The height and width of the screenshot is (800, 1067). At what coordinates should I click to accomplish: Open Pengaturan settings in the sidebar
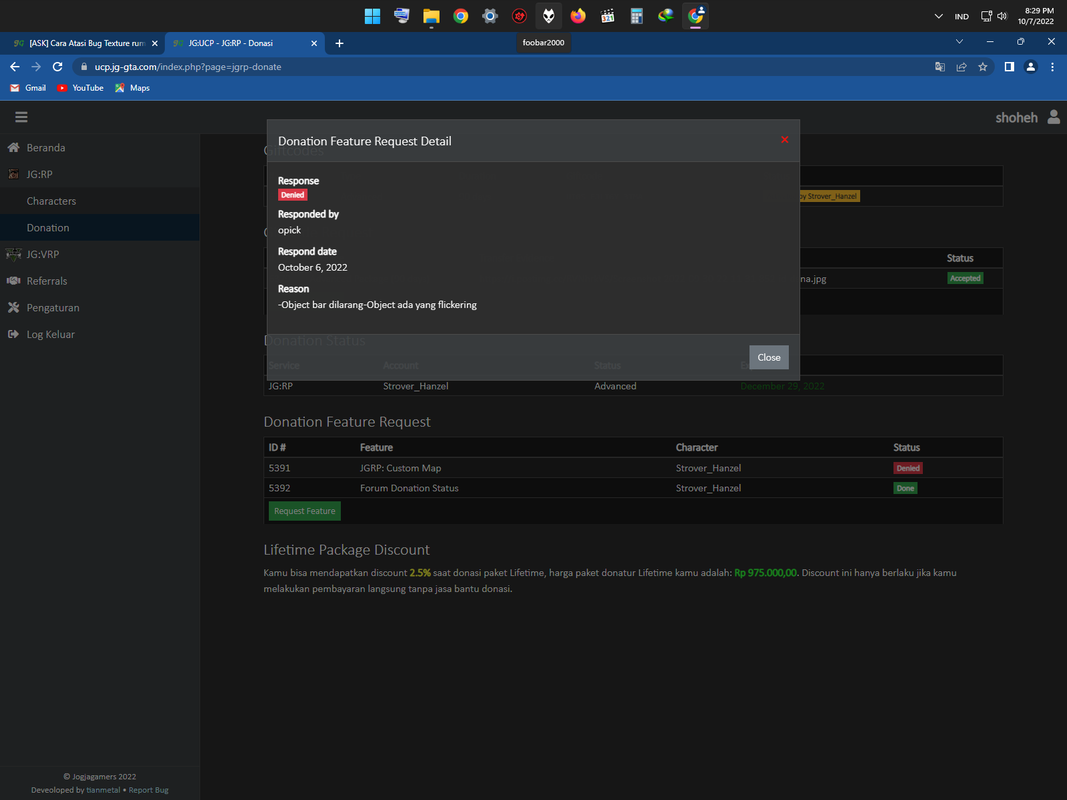[53, 307]
